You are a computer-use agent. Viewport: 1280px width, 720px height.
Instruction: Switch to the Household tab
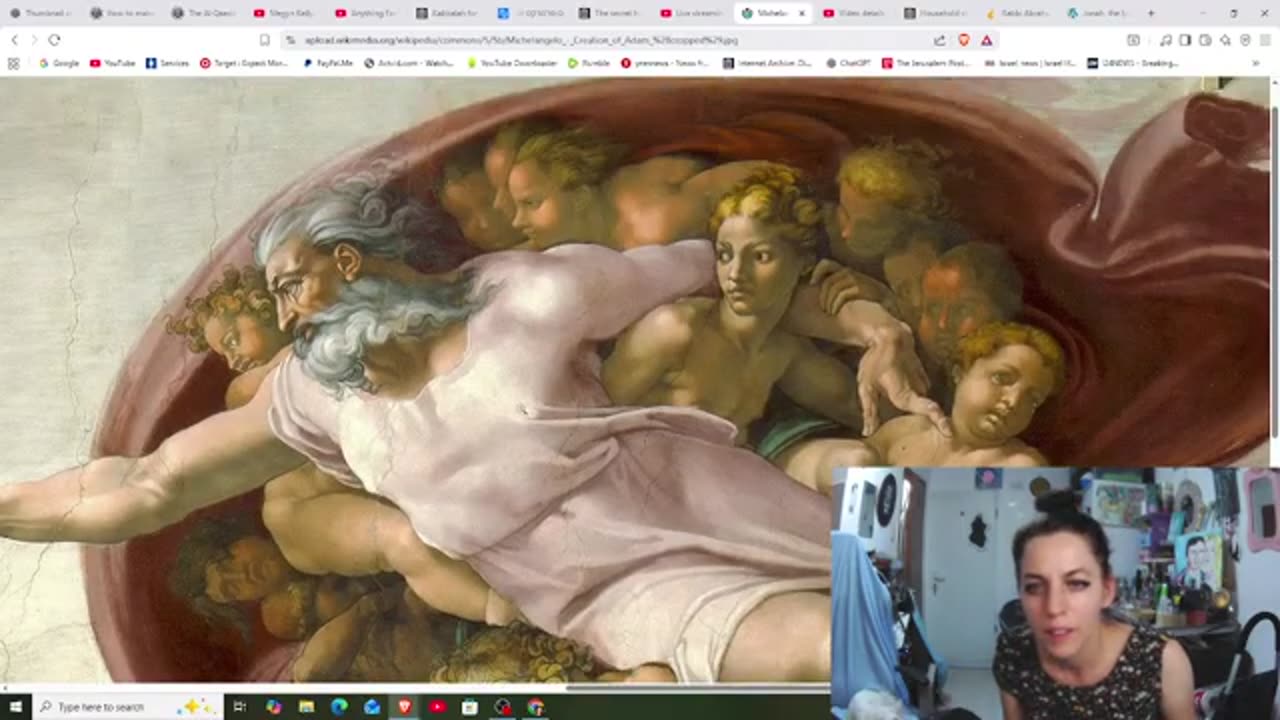936,13
